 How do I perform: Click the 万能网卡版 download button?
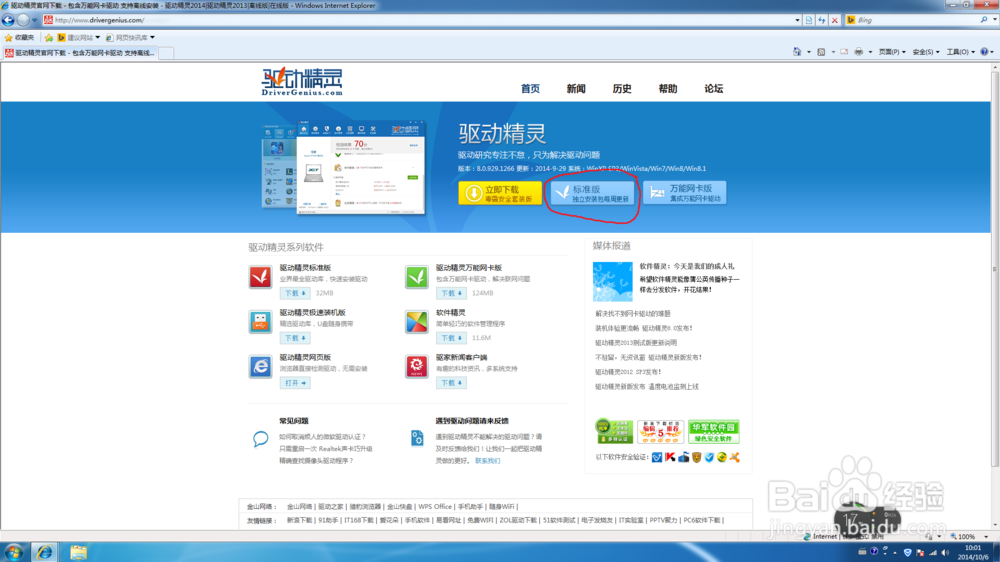tap(684, 193)
